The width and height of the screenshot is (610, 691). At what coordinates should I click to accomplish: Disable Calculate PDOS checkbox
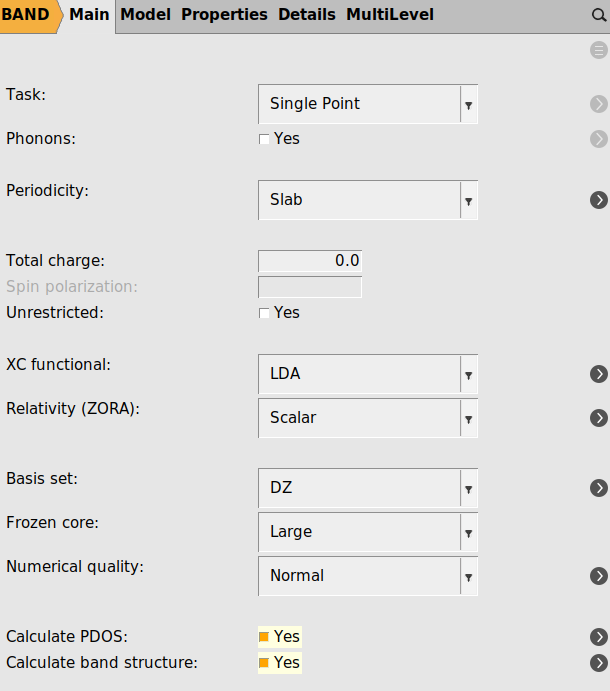[265, 637]
